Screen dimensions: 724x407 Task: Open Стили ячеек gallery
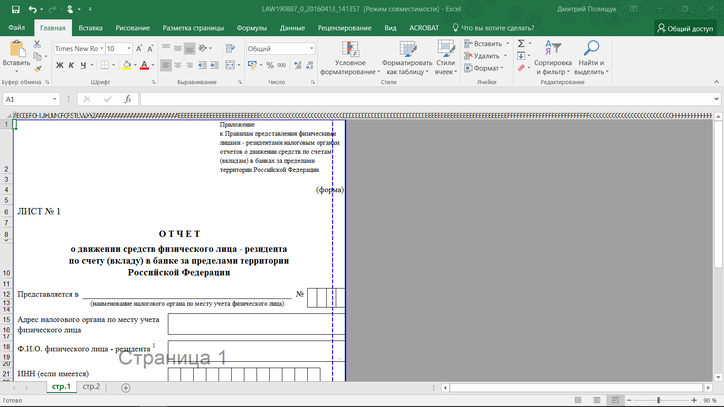pos(446,58)
